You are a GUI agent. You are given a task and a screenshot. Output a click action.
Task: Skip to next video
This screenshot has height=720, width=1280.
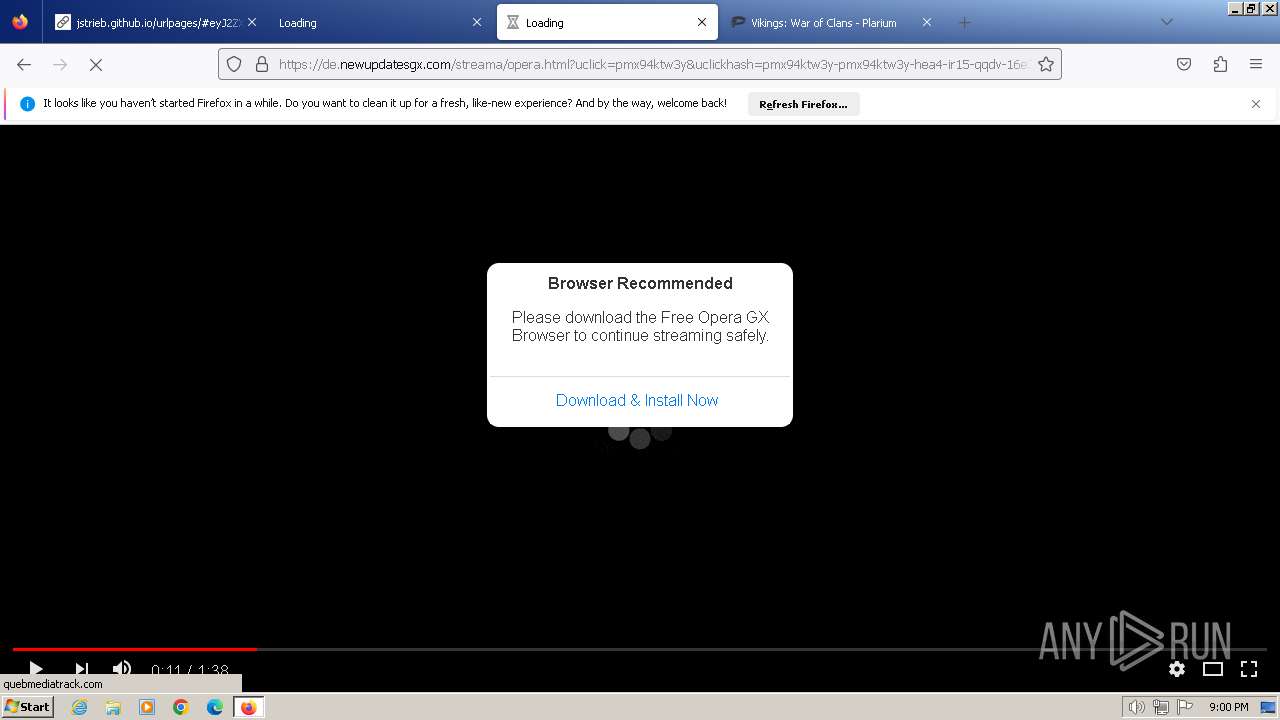81,669
